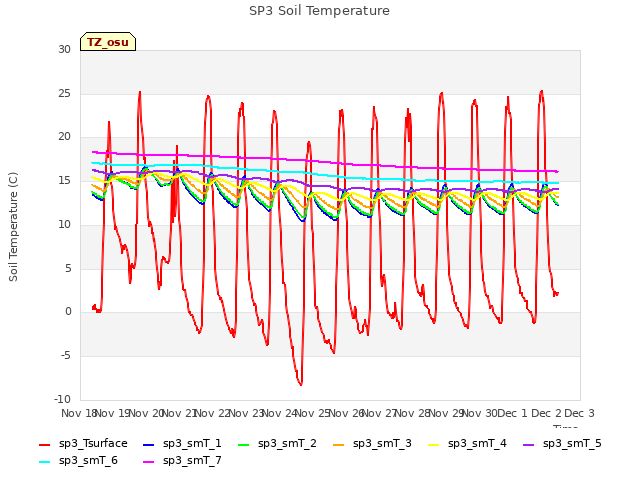Toggle the sp3_smT_5 legend label
Image resolution: width=640 pixels, height=480 pixels.
(x=572, y=444)
